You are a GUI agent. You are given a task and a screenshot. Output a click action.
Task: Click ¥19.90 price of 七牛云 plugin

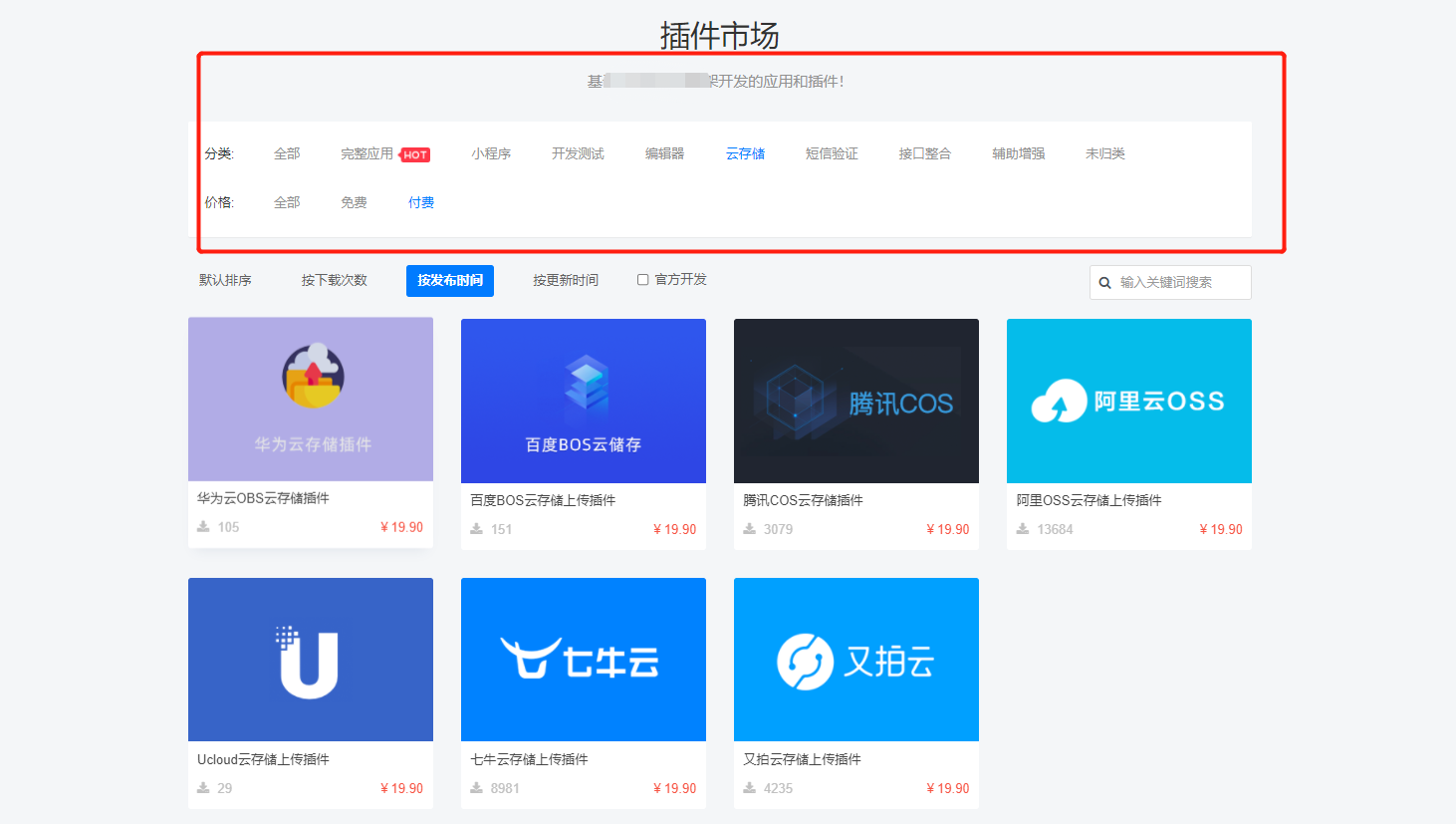click(x=674, y=788)
